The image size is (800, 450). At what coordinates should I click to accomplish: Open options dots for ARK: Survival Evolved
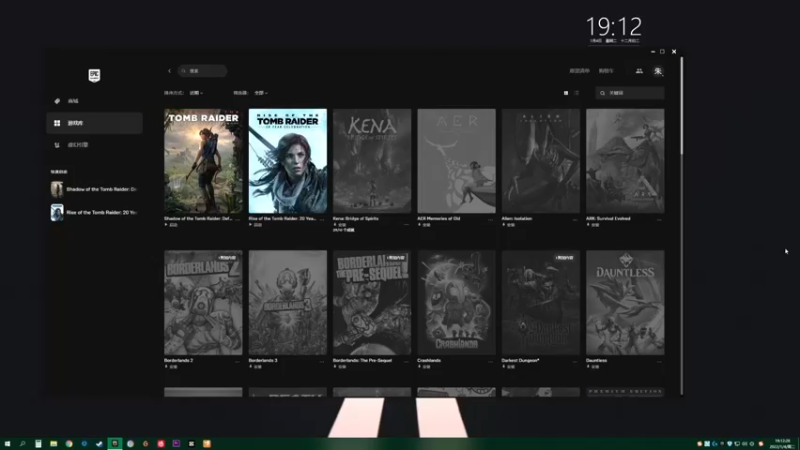point(659,220)
